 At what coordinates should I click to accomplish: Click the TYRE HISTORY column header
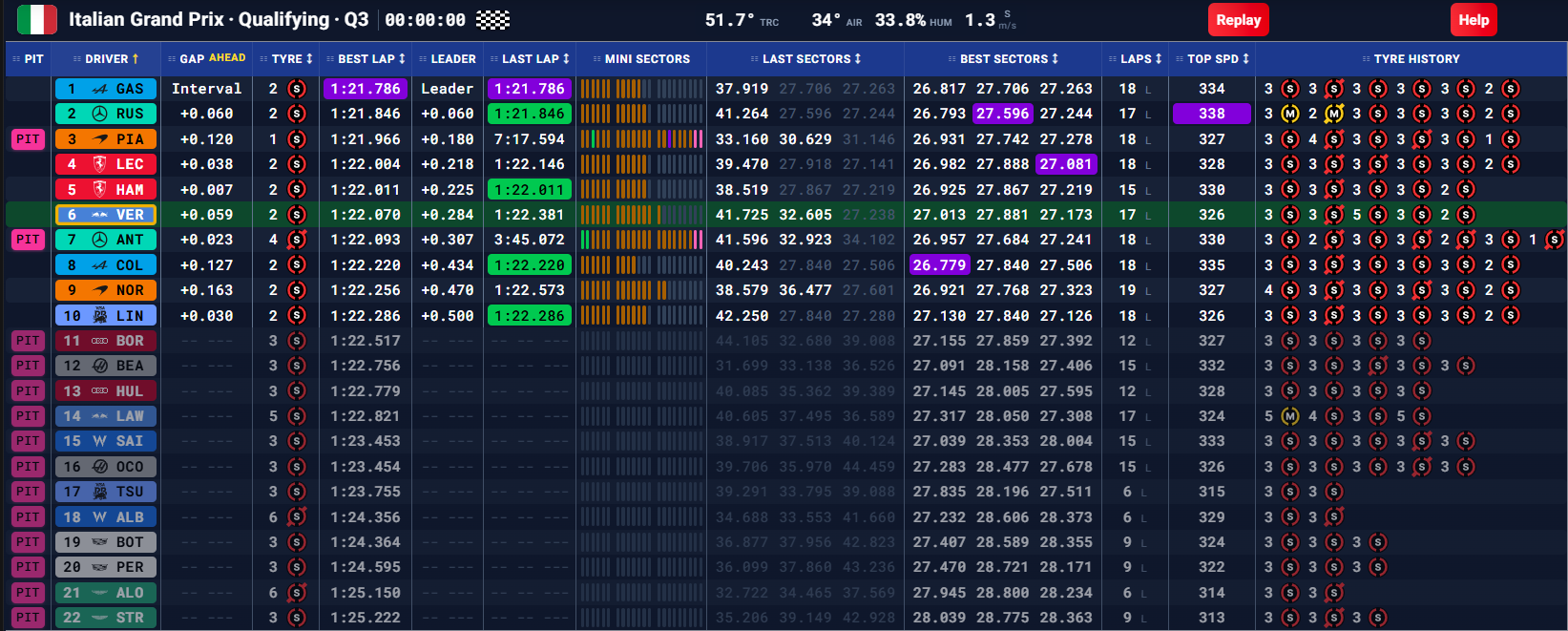pyautogui.click(x=1411, y=59)
